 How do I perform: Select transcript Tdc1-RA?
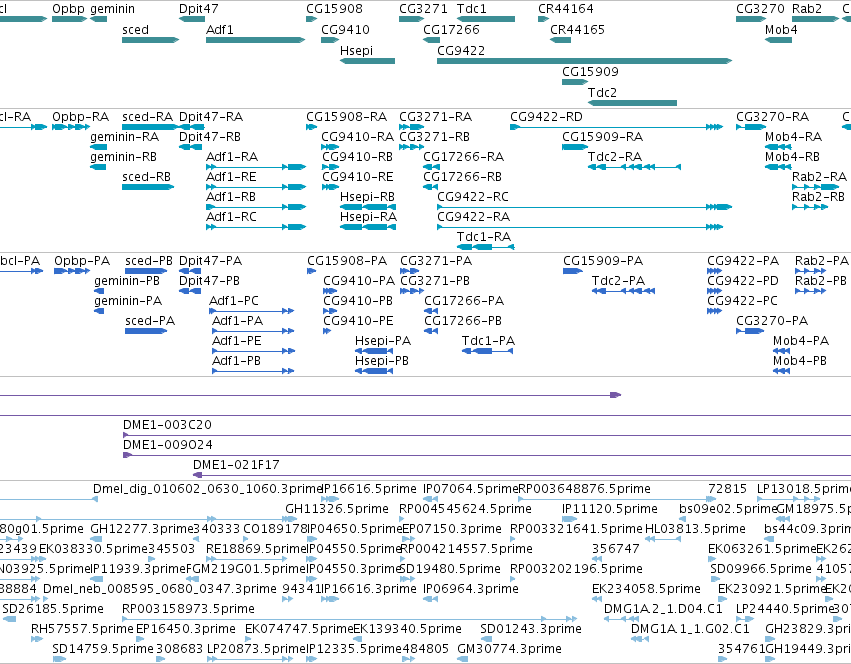[485, 247]
